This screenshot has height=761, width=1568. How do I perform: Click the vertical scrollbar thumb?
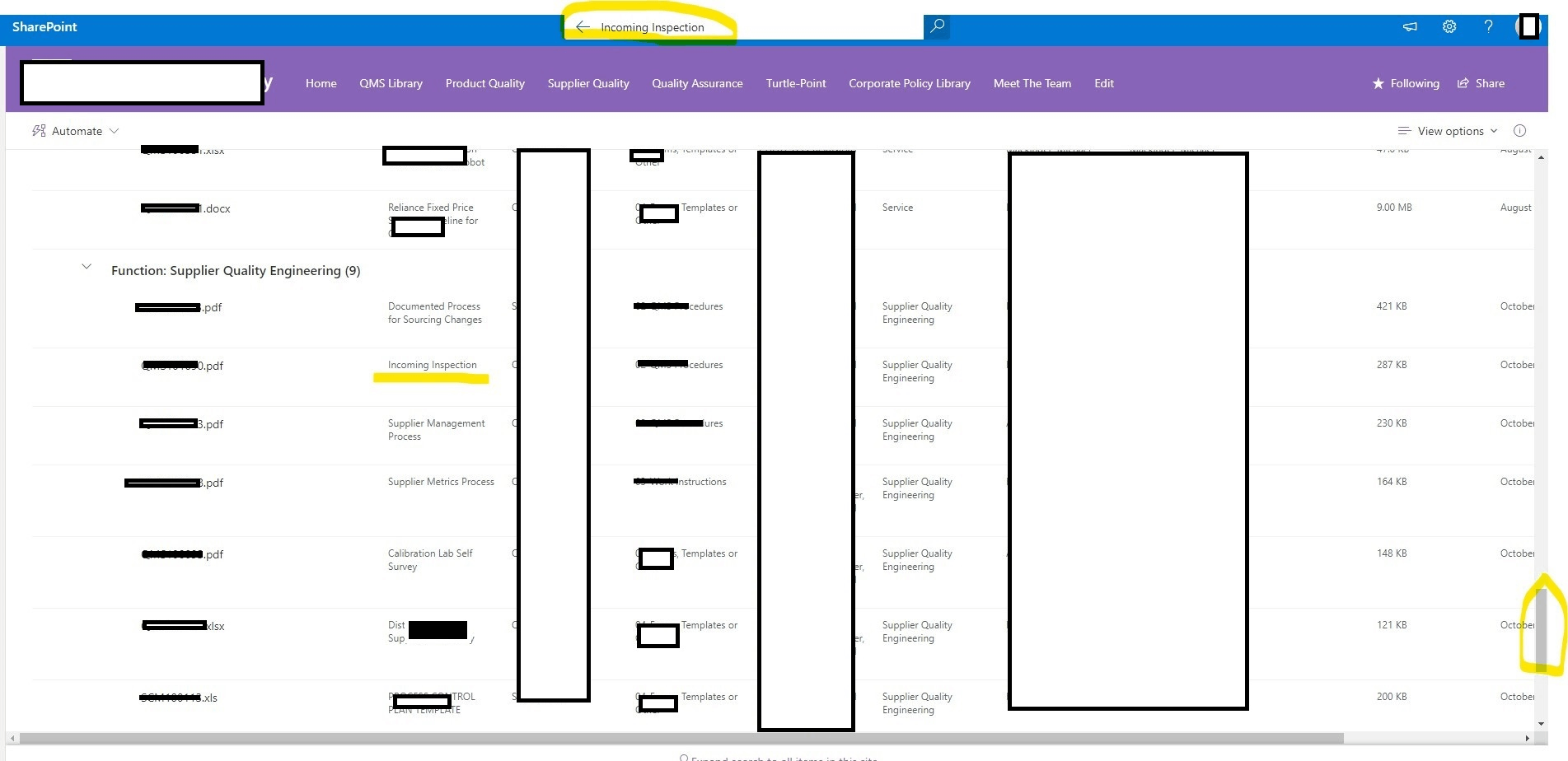coord(1541,630)
